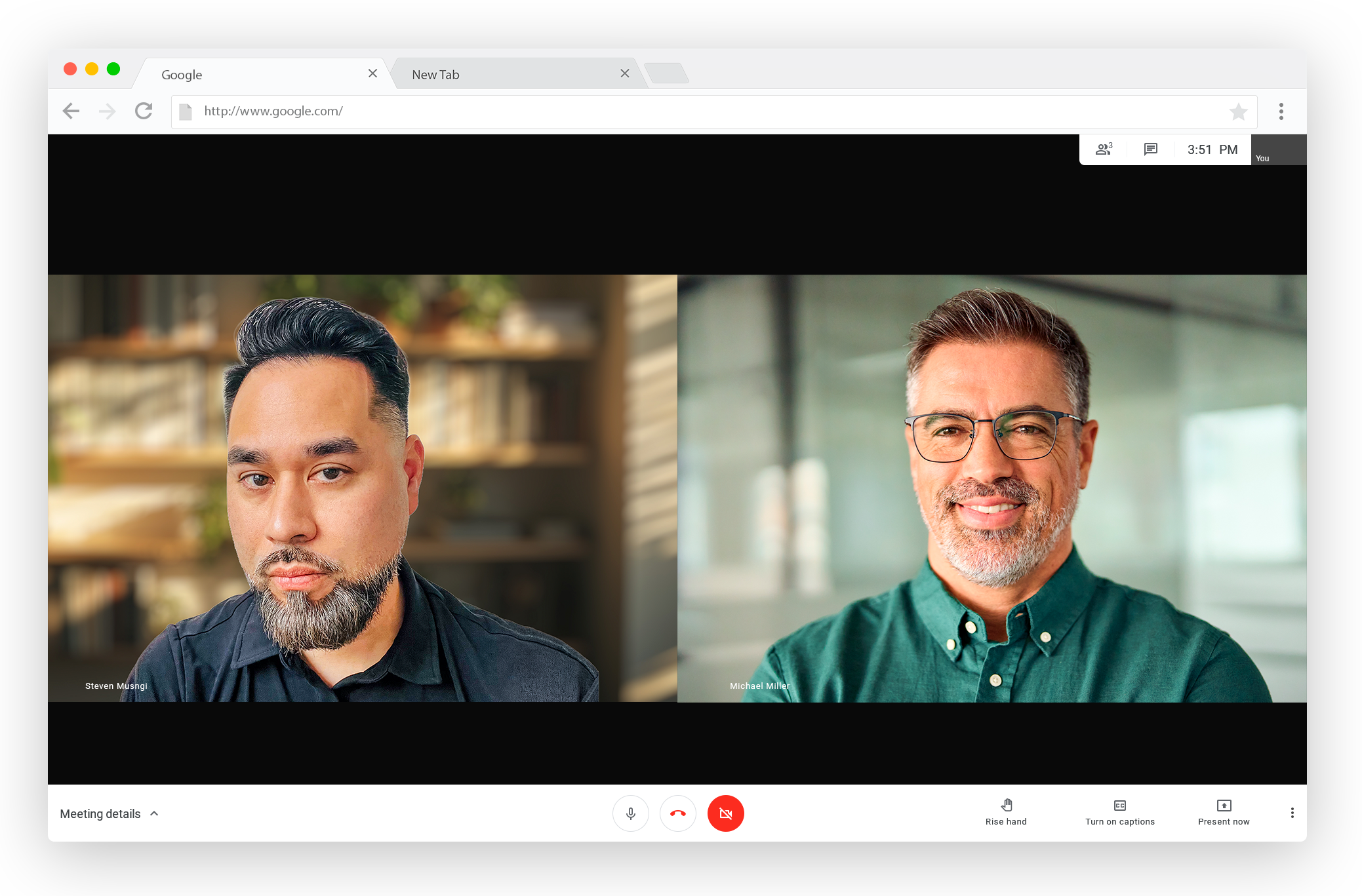Close the New Tab tab
The height and width of the screenshot is (896, 1362).
[x=625, y=73]
